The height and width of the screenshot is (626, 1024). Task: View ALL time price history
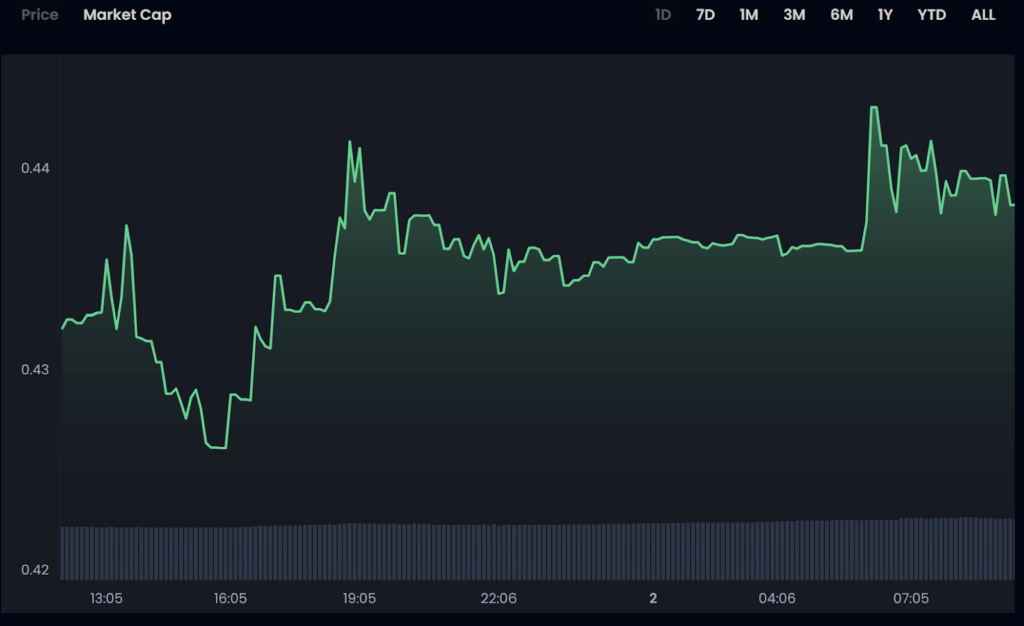pyautogui.click(x=983, y=15)
